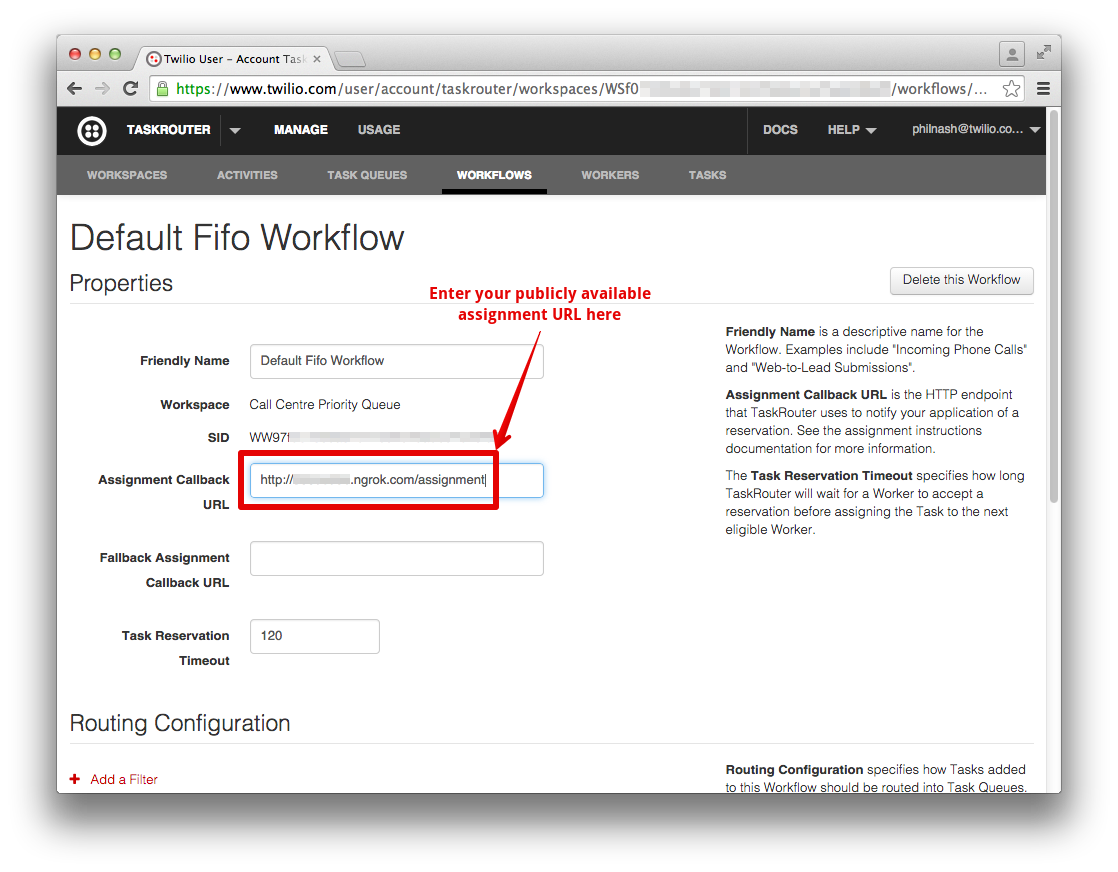The height and width of the screenshot is (872, 1118).
Task: Select the Twilio User – Account browser tab
Action: coord(233,59)
